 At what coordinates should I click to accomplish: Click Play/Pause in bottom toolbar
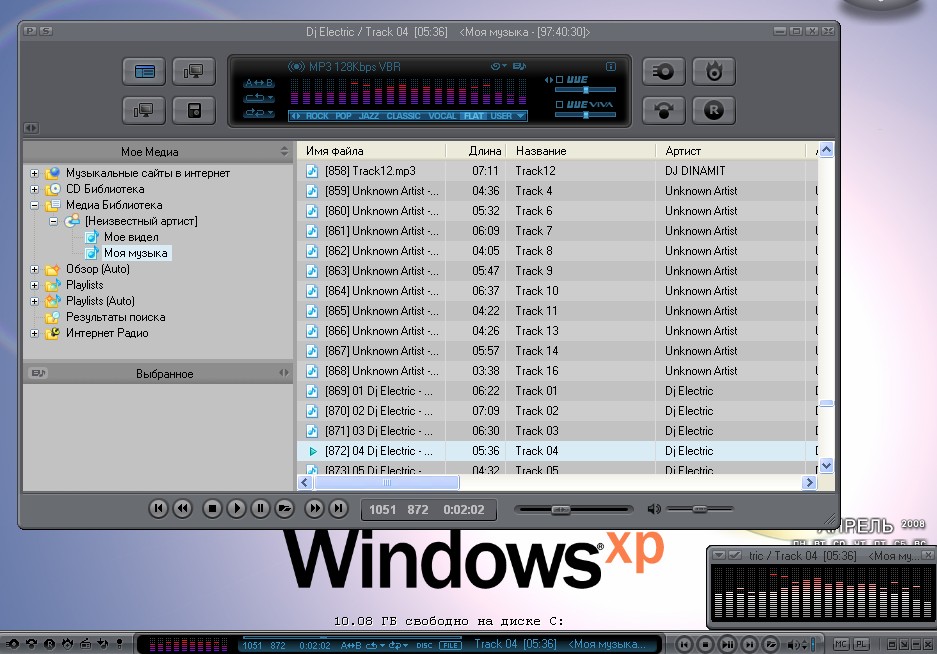pos(727,644)
